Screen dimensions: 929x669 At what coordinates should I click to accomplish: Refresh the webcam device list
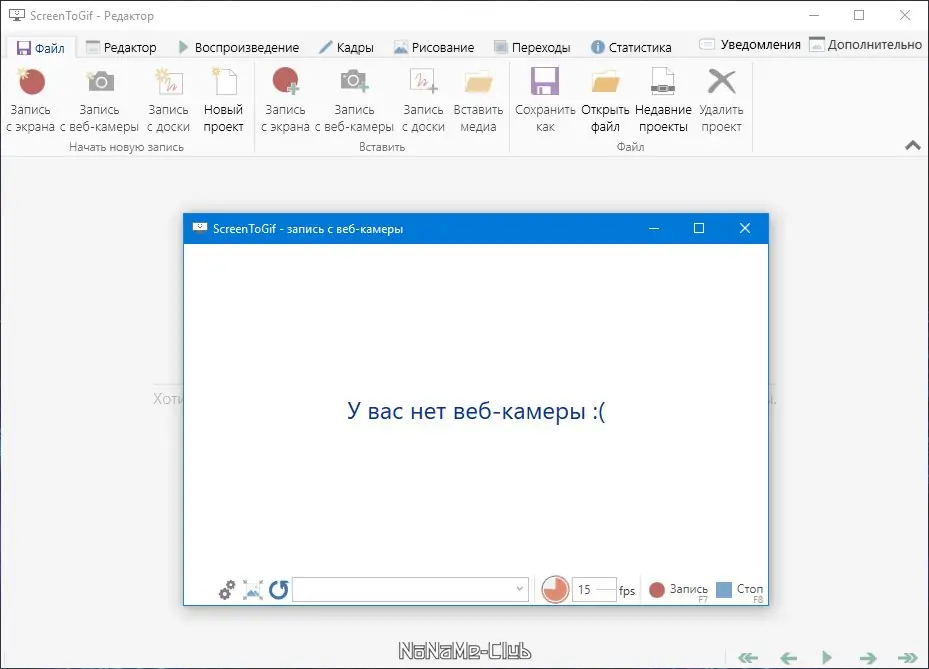pos(278,590)
